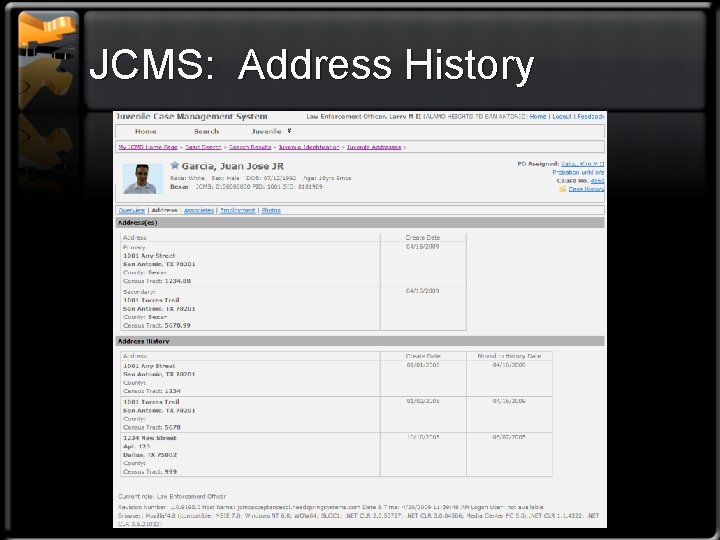Click Probation until n/a text
The height and width of the screenshot is (540, 720).
(x=578, y=173)
